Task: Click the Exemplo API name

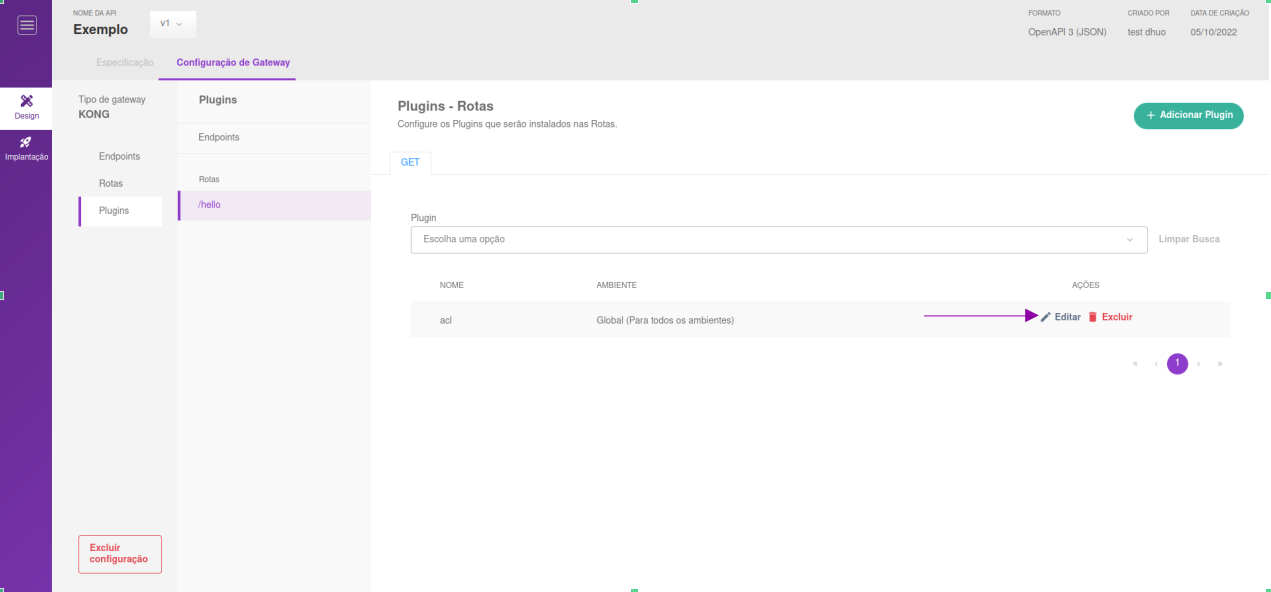Action: [x=101, y=29]
